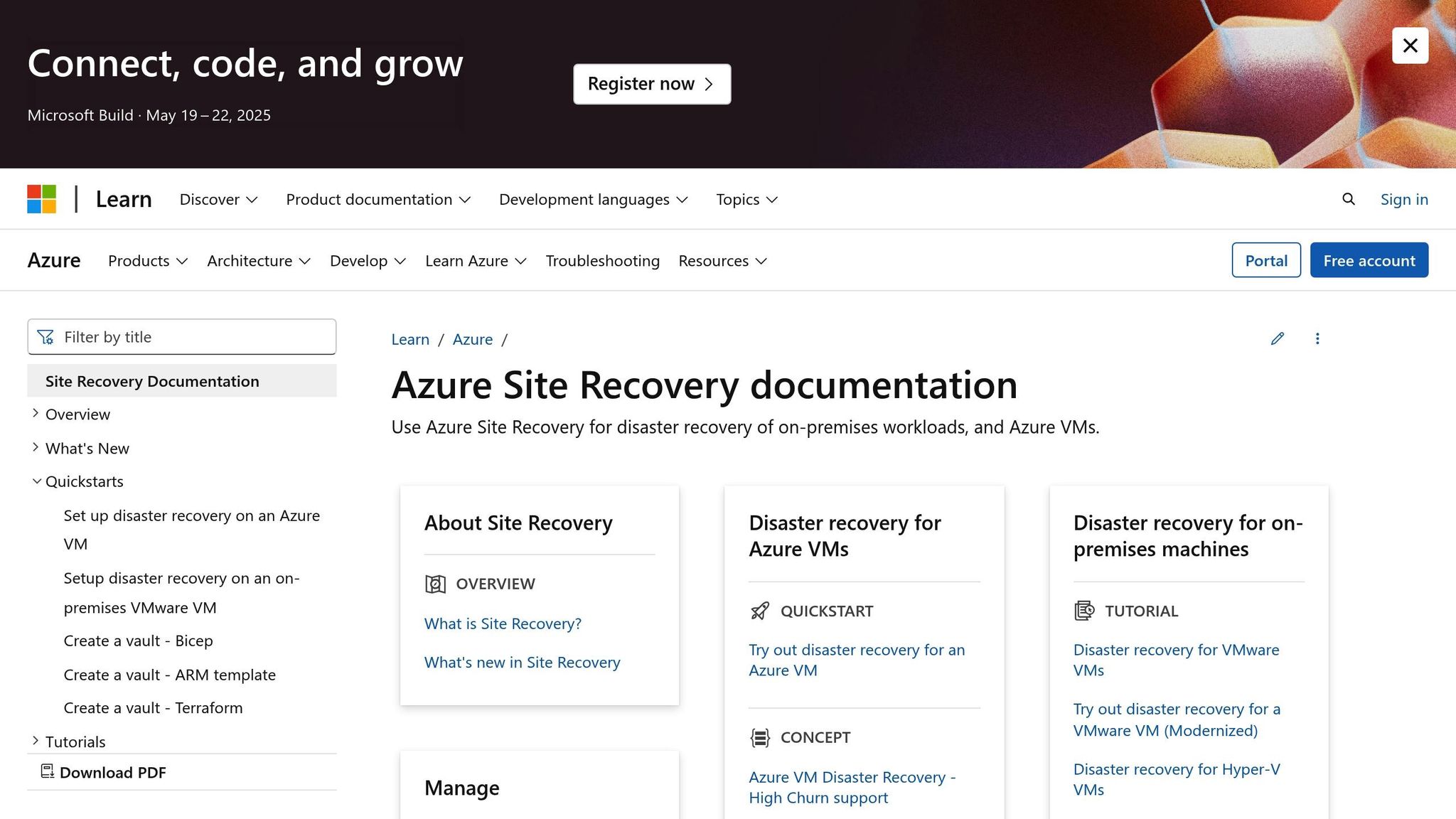Click Register now button
1456x819 pixels.
pos(652,84)
